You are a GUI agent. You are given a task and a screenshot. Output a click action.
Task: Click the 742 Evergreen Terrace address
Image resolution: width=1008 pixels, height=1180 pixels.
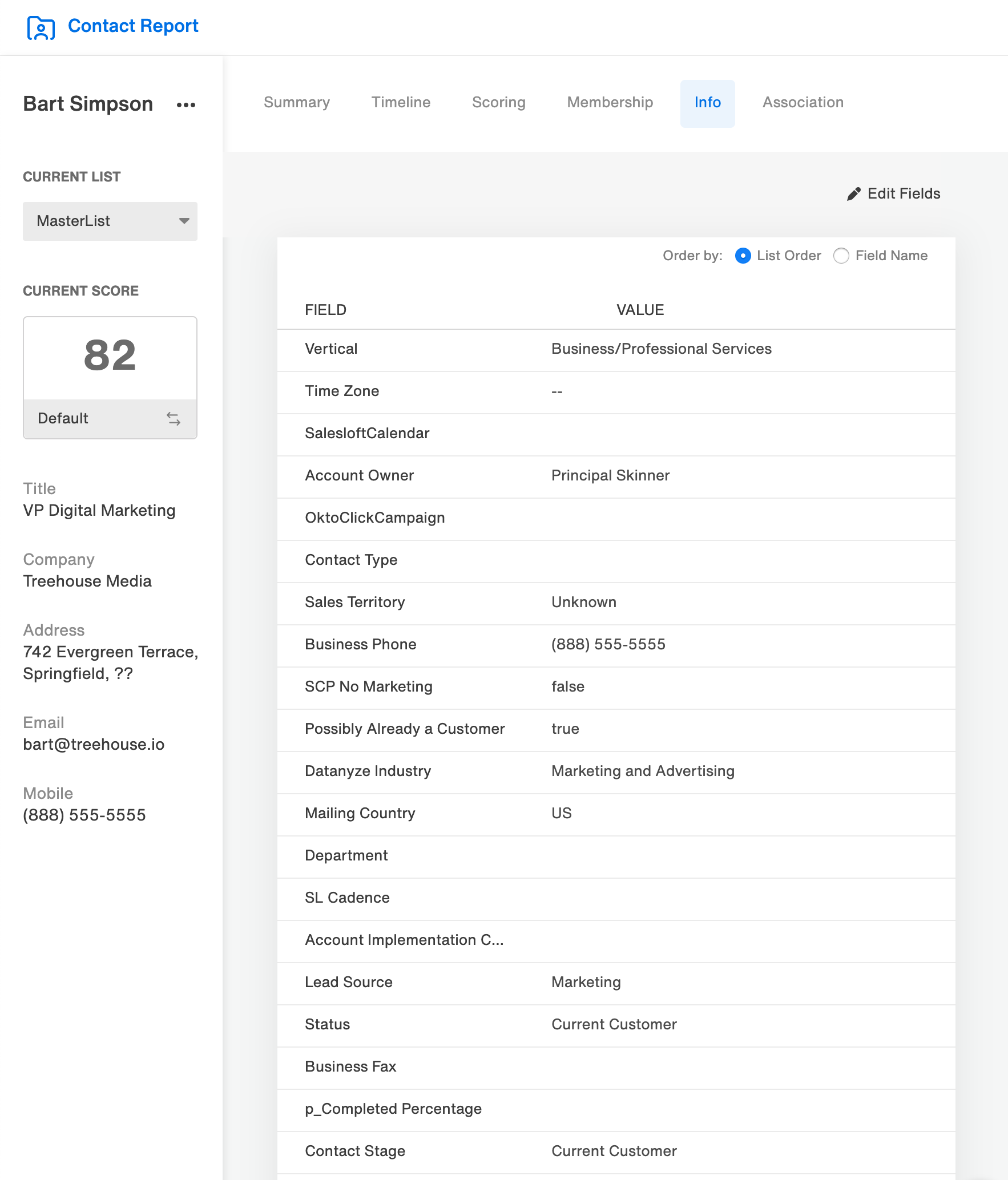pos(111,663)
